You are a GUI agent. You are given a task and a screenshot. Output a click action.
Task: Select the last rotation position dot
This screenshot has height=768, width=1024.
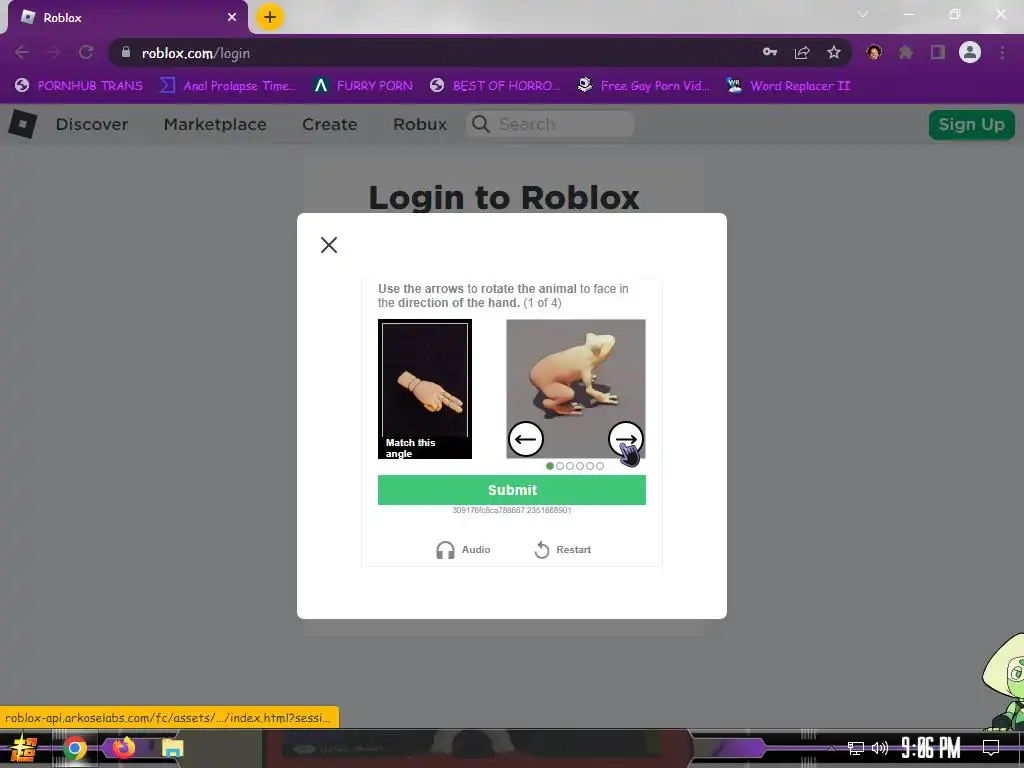tap(600, 466)
